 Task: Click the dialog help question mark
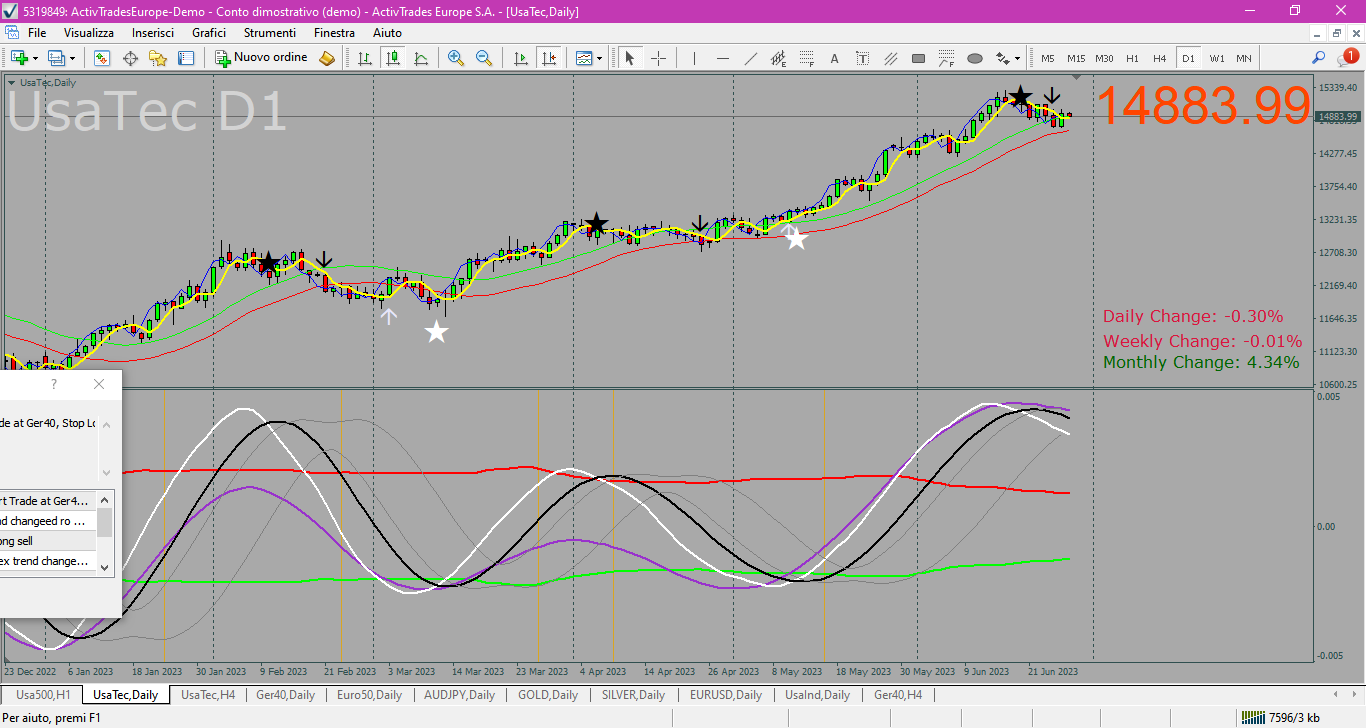tap(54, 384)
